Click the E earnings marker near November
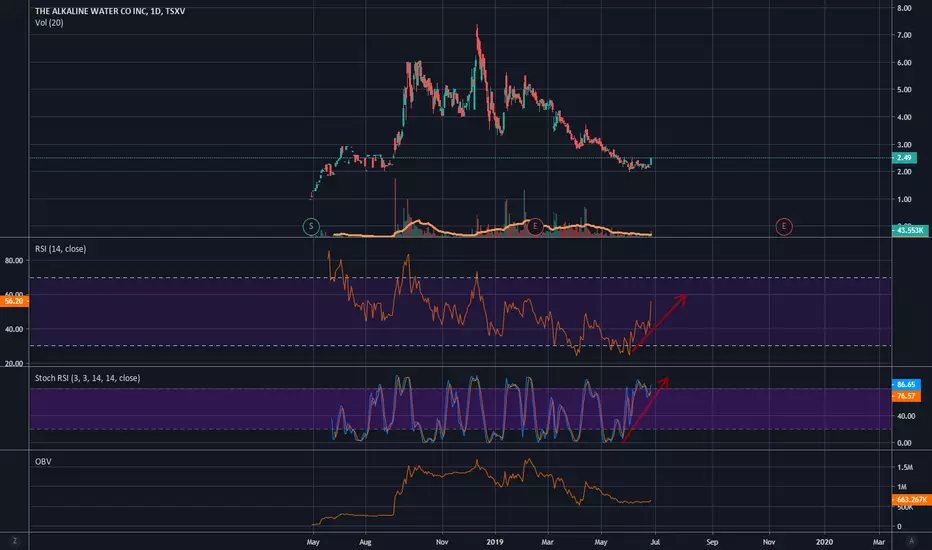Image resolution: width=932 pixels, height=550 pixels. click(x=784, y=227)
